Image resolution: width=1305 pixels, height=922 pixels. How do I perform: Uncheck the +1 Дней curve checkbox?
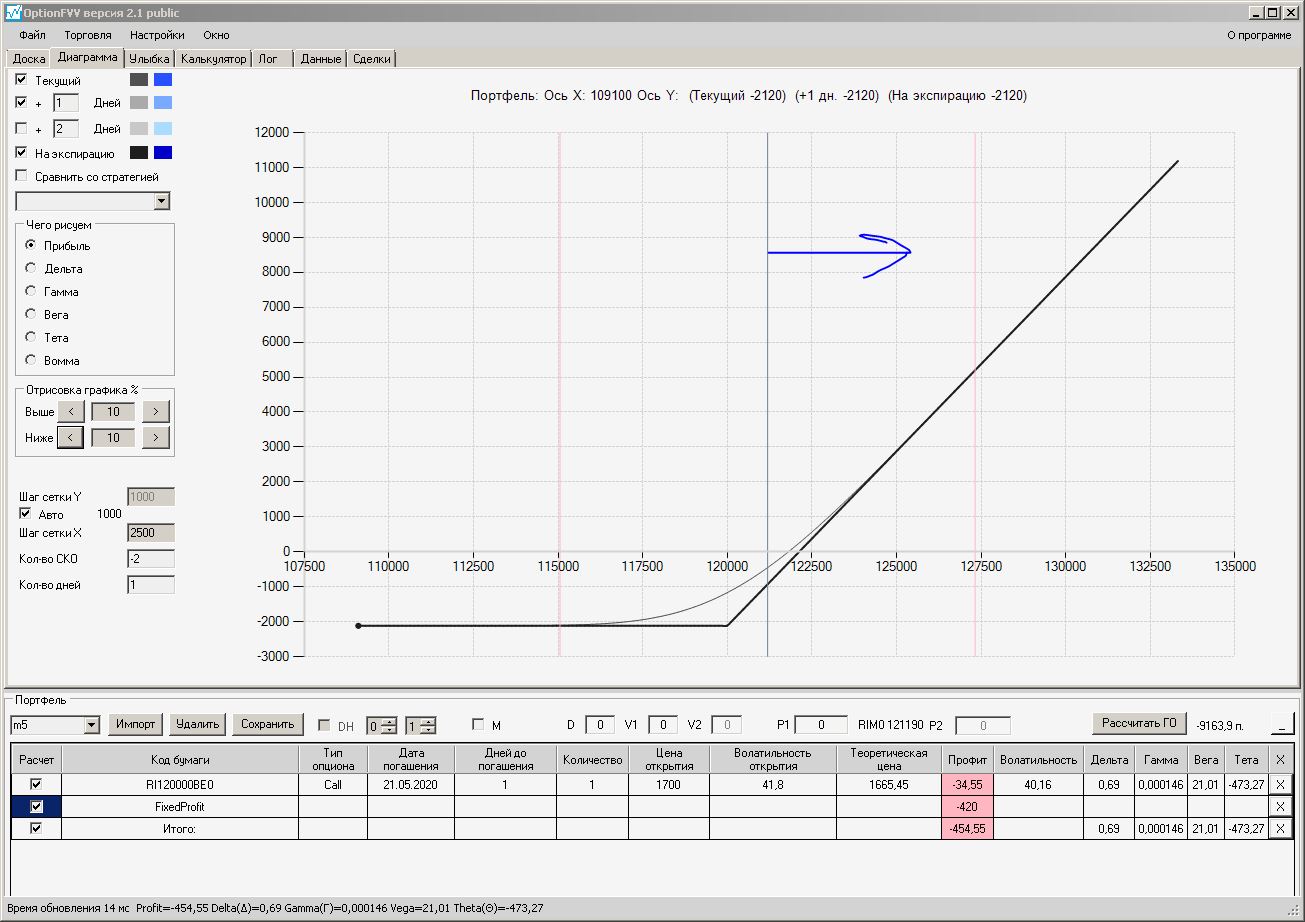[x=22, y=102]
